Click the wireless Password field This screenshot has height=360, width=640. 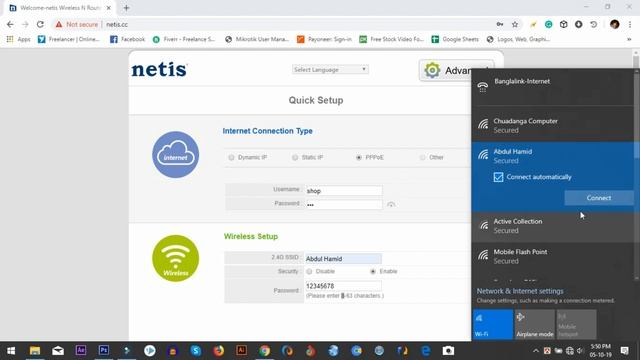pos(343,286)
